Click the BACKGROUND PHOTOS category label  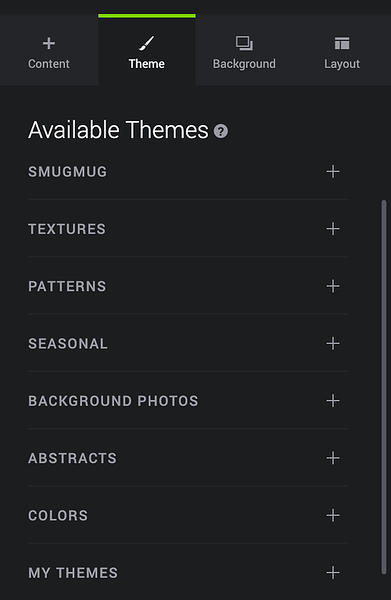click(113, 401)
